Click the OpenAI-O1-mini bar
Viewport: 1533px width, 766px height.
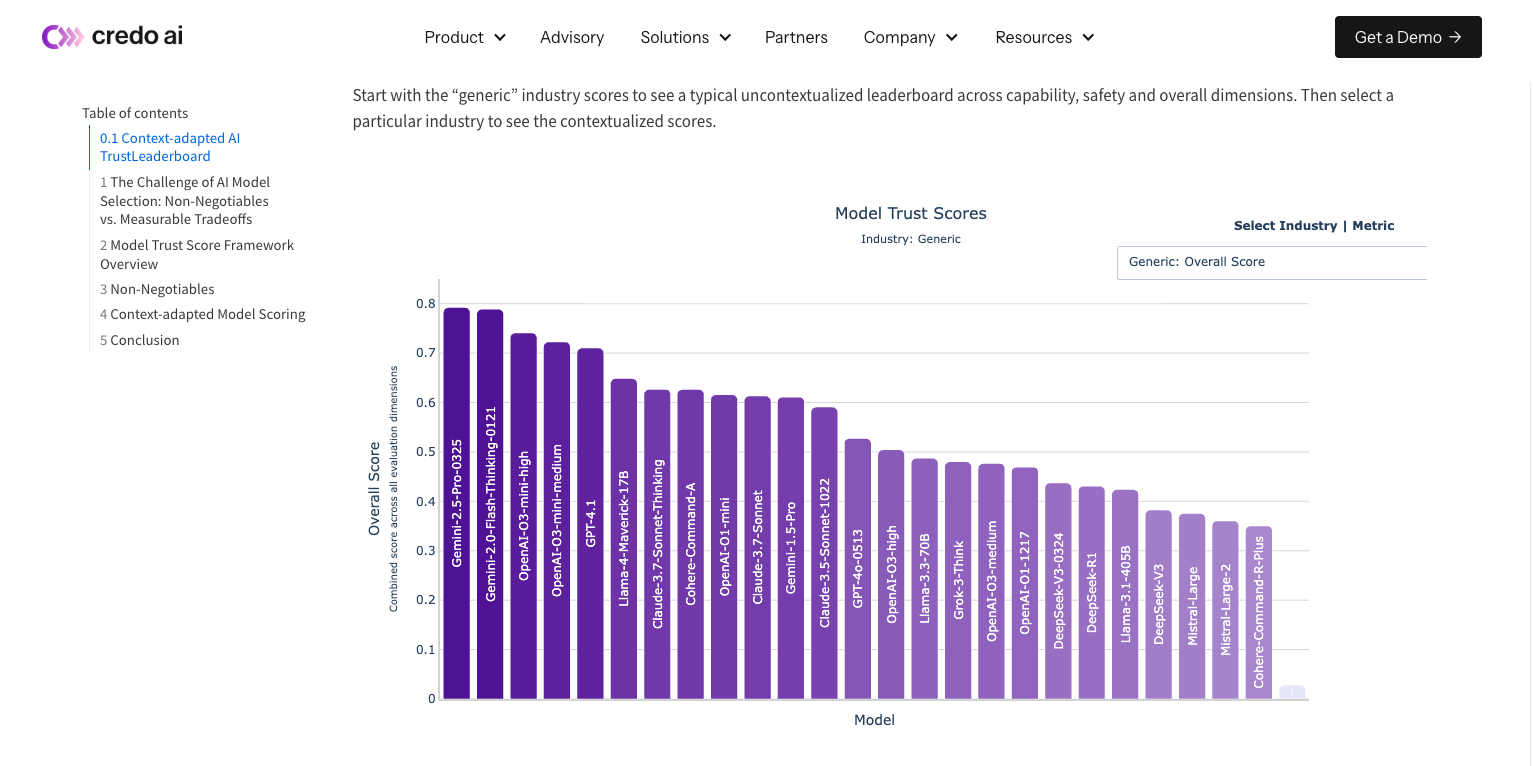724,547
